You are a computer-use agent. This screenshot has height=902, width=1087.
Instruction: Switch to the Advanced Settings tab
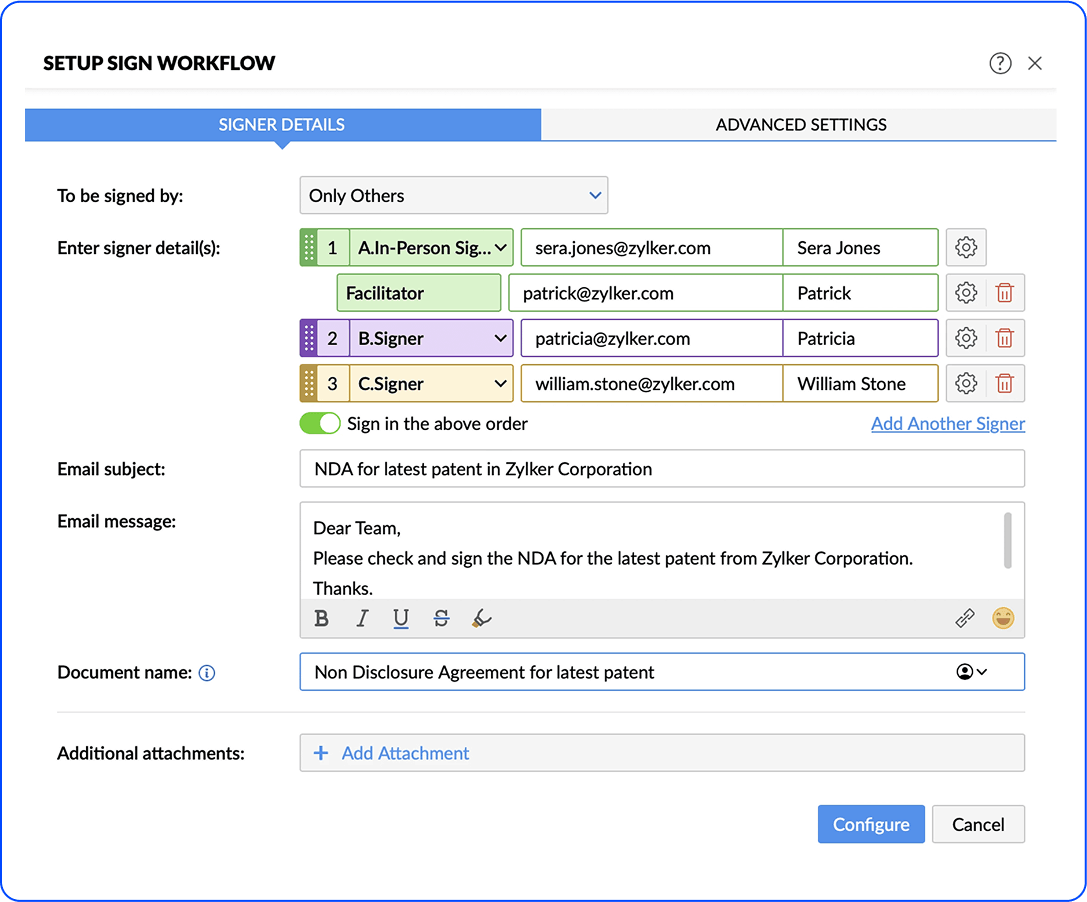pos(800,124)
